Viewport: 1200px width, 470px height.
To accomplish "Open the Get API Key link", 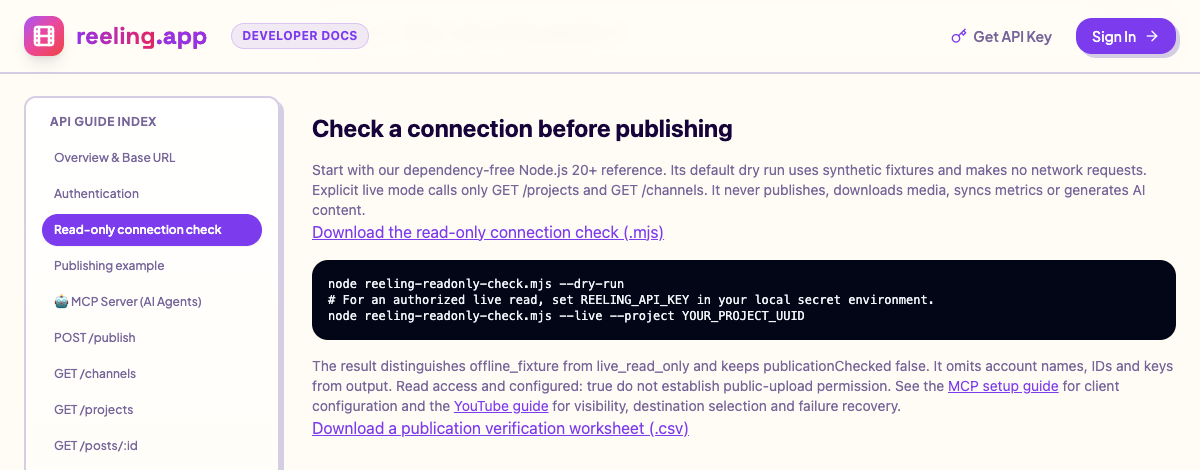I will pos(1001,37).
